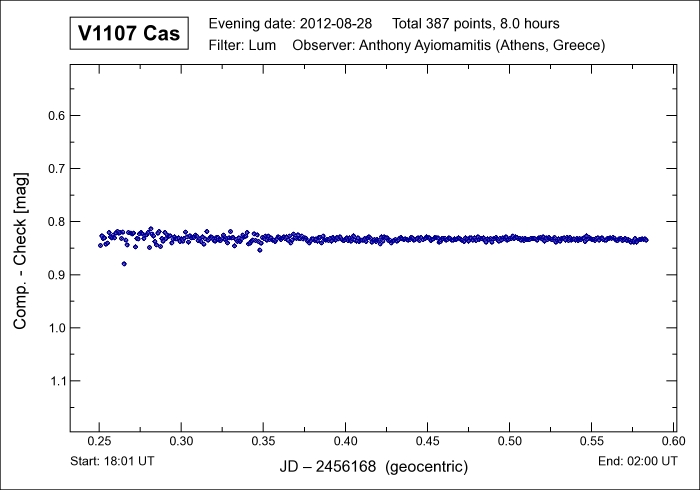Click the 0.9 y-axis tick label

tap(58, 275)
